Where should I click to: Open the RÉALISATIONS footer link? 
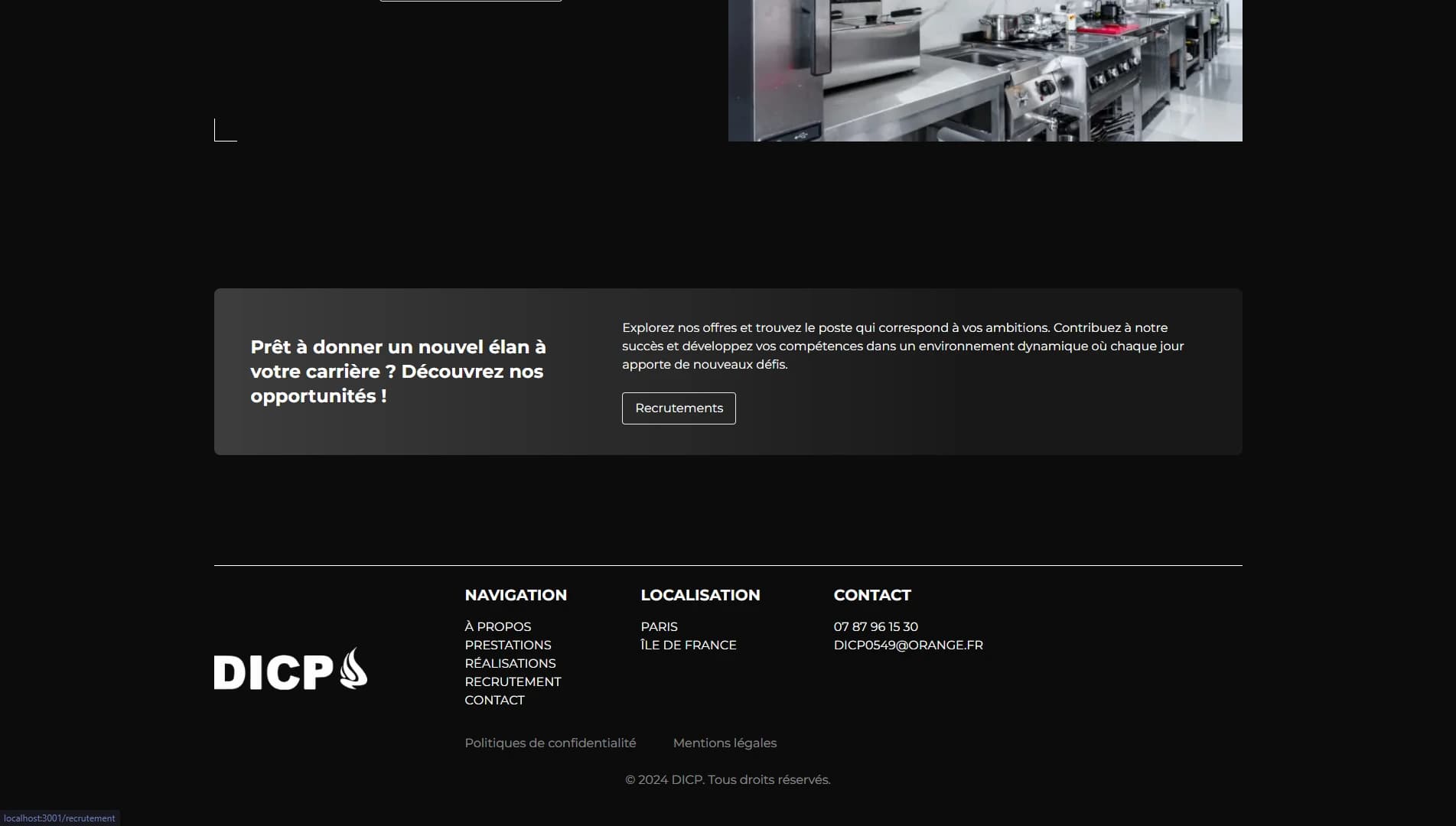[510, 663]
